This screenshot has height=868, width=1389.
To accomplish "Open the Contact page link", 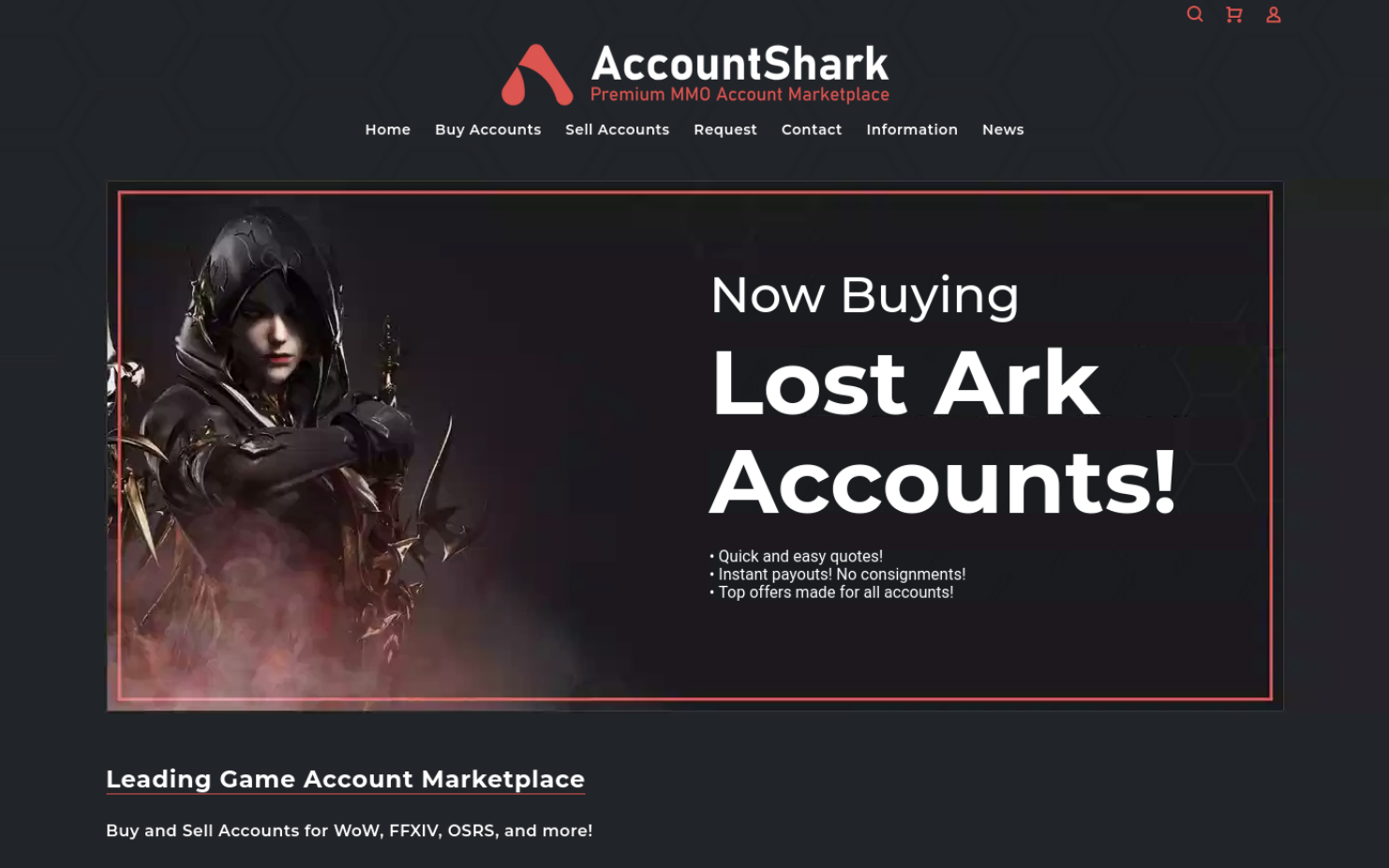I will (x=811, y=129).
